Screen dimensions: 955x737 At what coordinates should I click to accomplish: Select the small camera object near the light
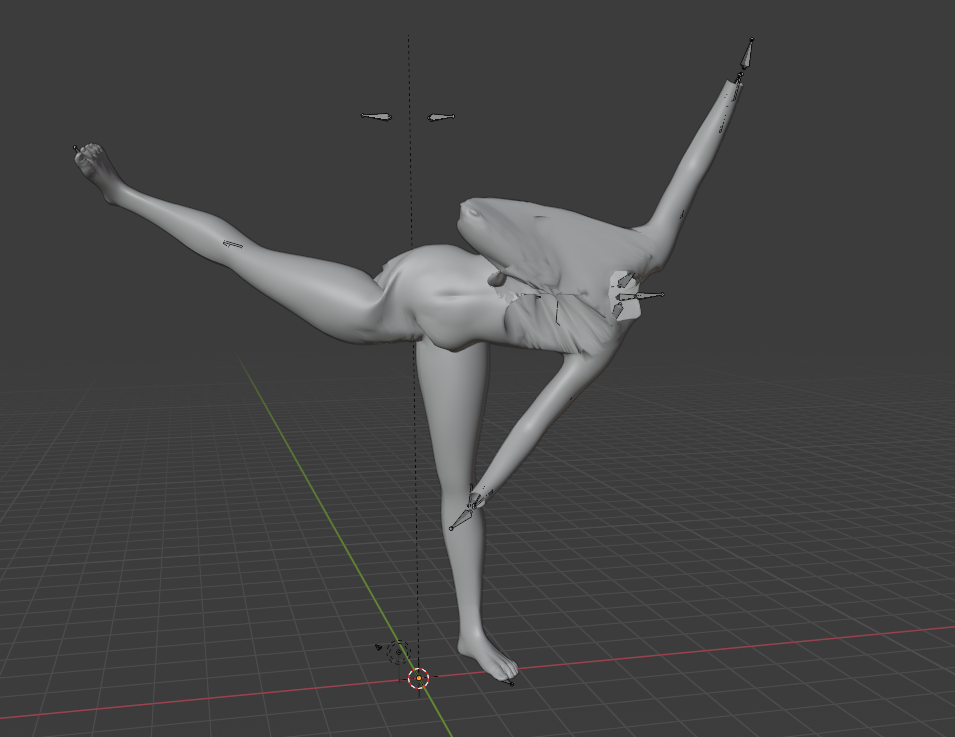[x=379, y=647]
